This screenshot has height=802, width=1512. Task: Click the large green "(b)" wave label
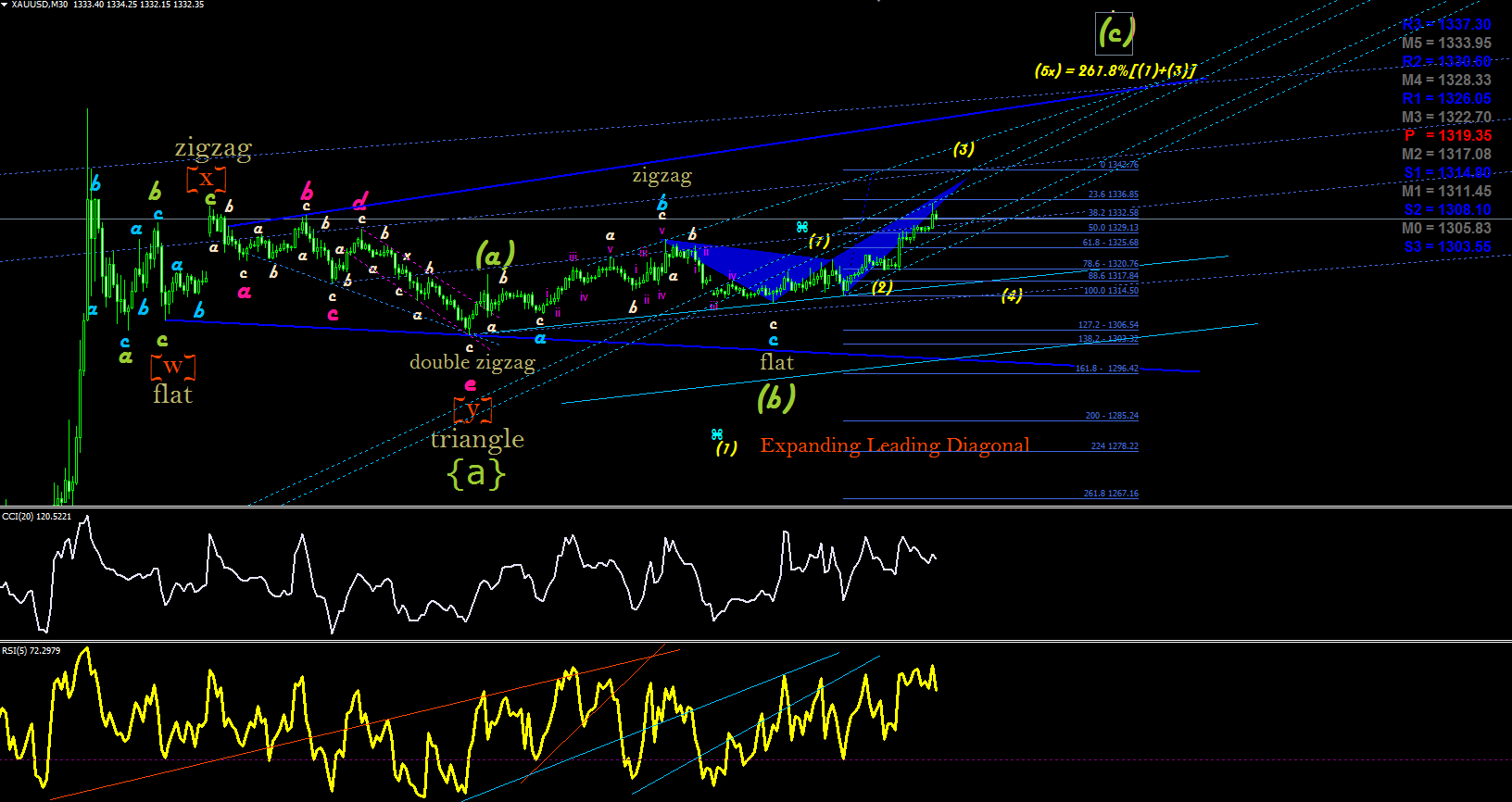tap(776, 398)
